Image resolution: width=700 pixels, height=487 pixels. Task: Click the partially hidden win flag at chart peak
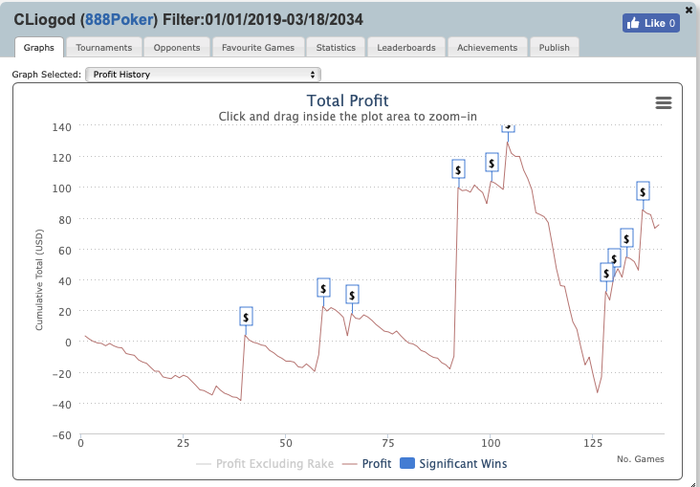click(508, 128)
